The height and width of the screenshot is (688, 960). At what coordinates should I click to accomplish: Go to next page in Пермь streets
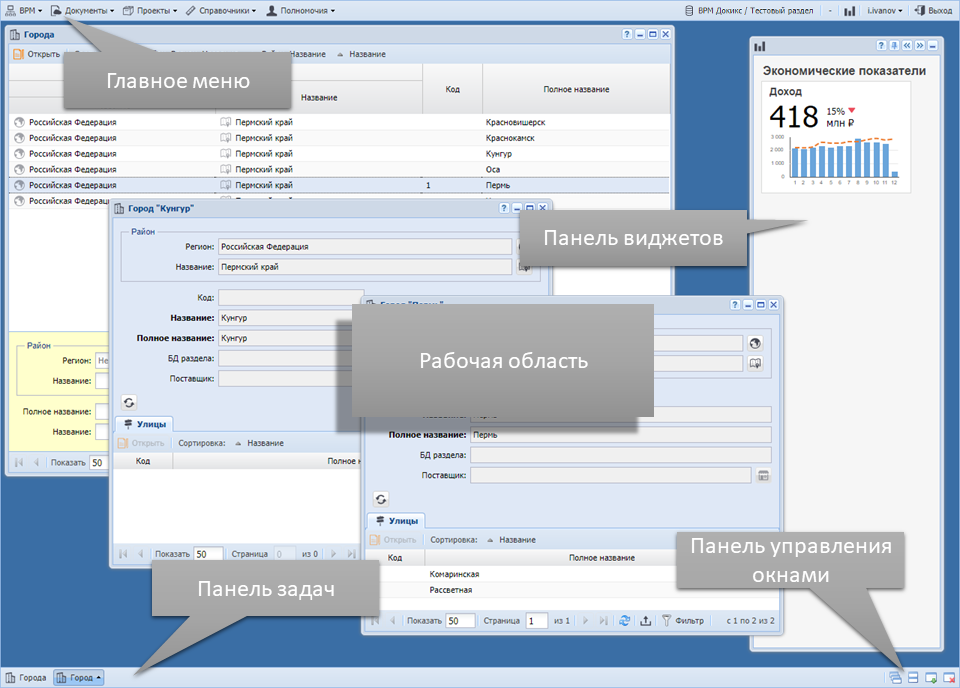[586, 621]
